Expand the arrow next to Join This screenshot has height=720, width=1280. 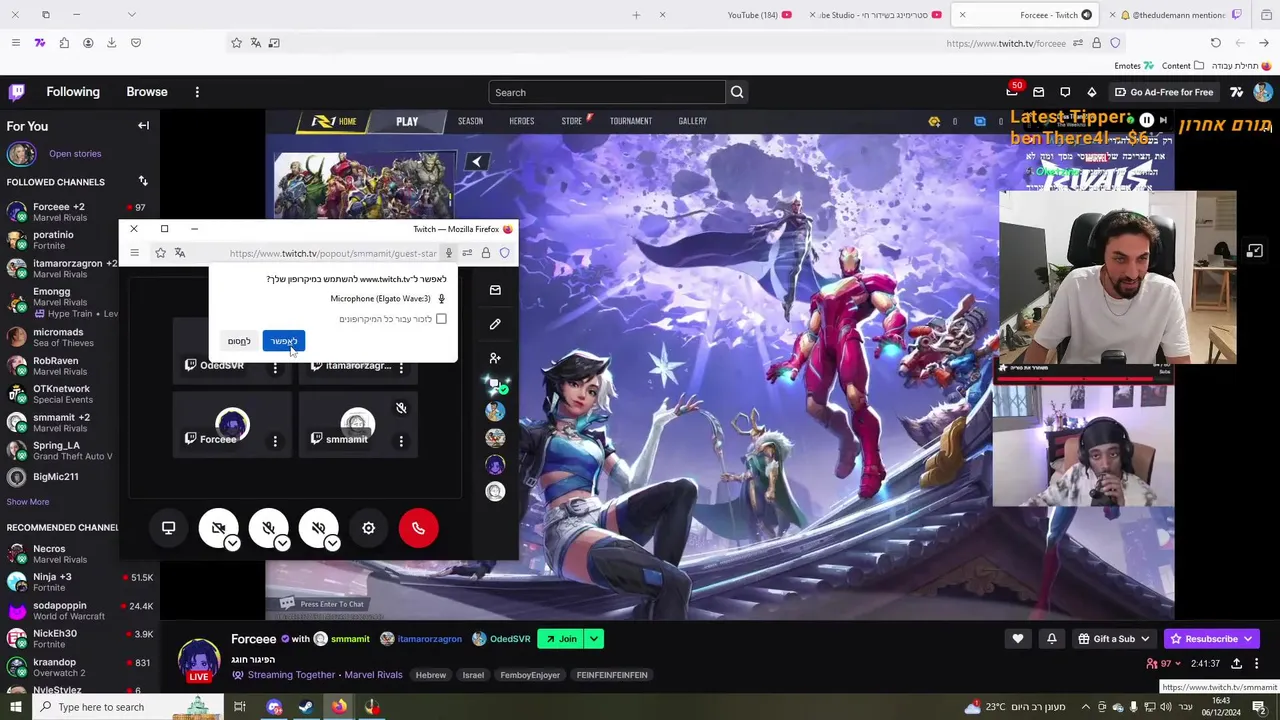(x=593, y=639)
